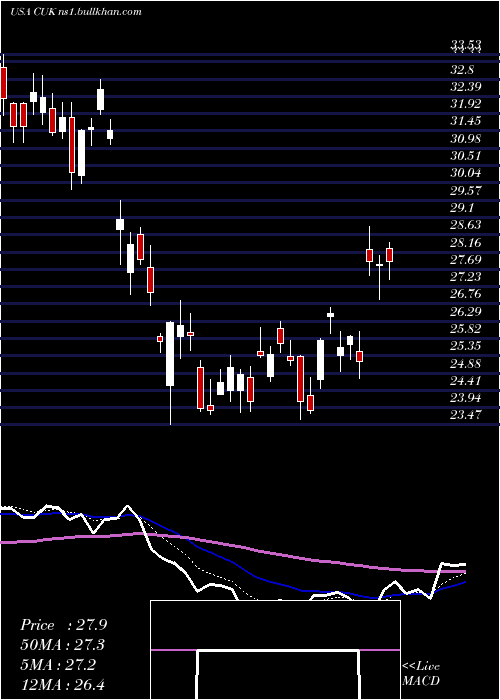Select the 30.51 price label
Image resolution: width=500 pixels, height=700 pixels.
coord(466,156)
